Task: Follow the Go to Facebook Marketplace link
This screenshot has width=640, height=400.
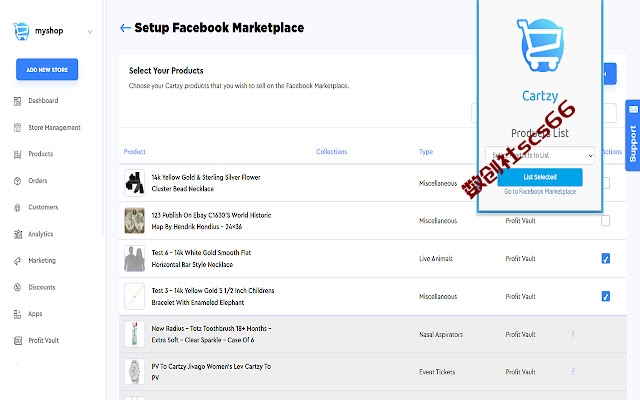Action: coord(540,191)
